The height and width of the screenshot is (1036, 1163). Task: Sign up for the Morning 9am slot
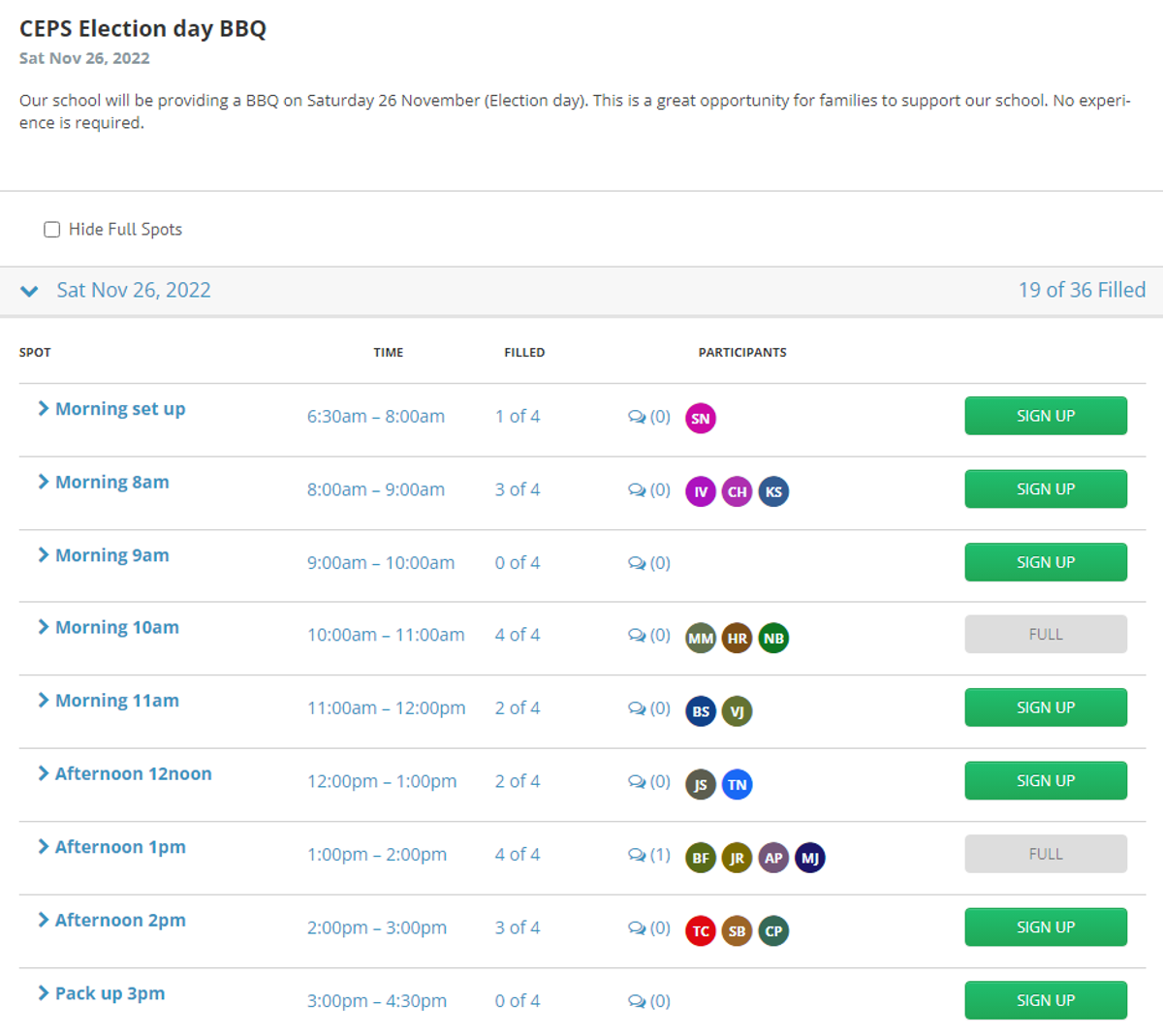click(x=1045, y=562)
